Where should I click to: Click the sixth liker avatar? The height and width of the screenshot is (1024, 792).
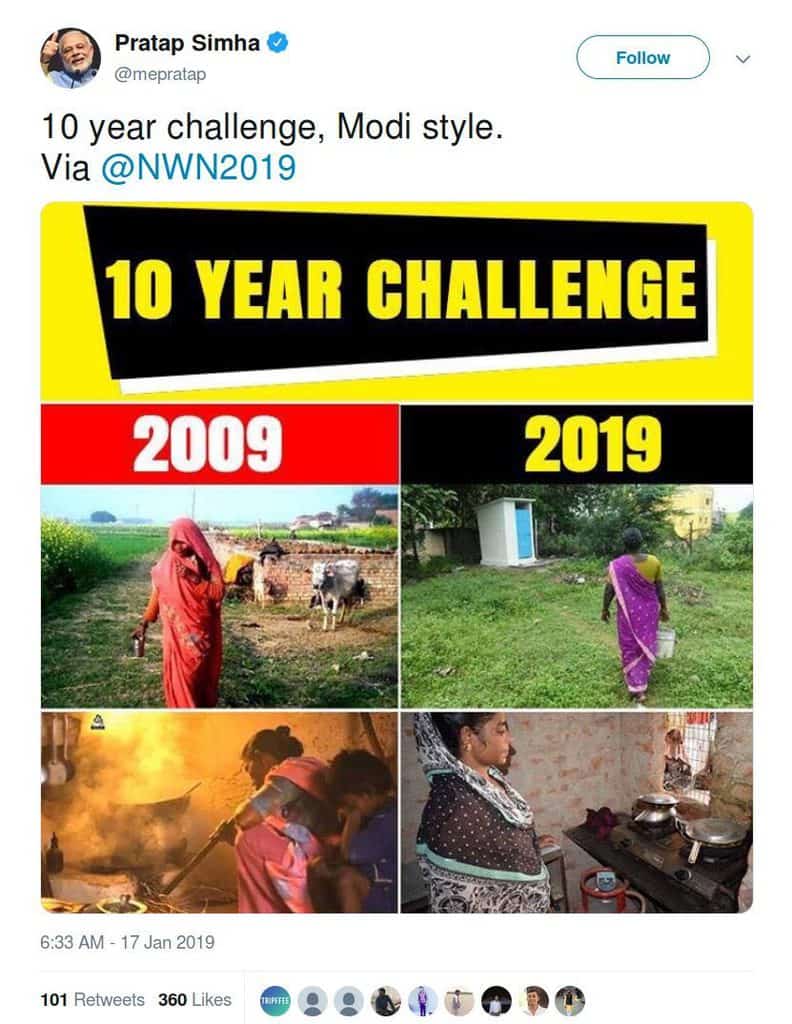click(x=460, y=1000)
